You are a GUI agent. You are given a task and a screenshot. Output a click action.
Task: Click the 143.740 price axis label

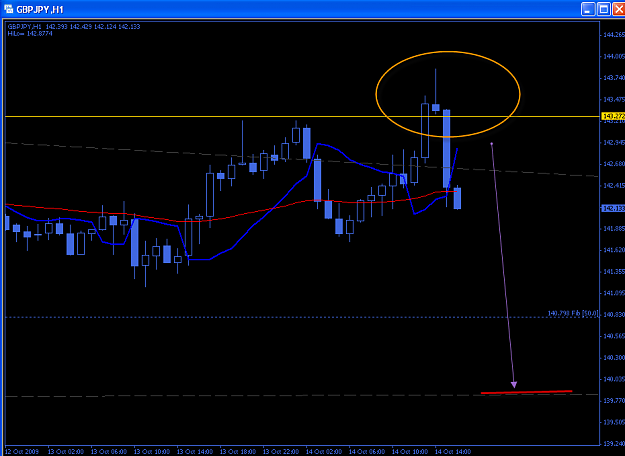point(614,78)
